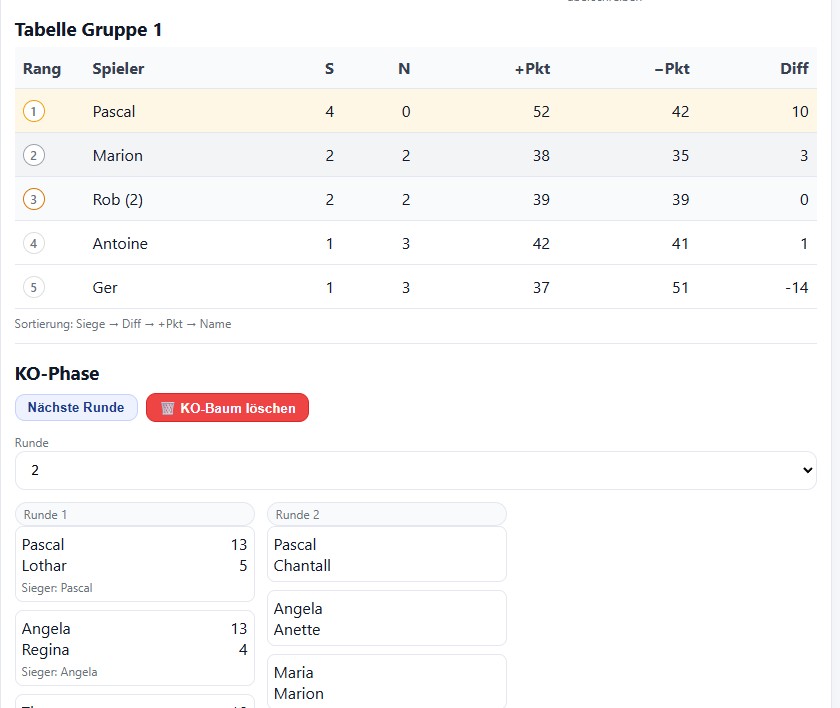The image size is (840, 708).
Task: Click the Pascal vs Chantall match card
Action: pyautogui.click(x=388, y=555)
